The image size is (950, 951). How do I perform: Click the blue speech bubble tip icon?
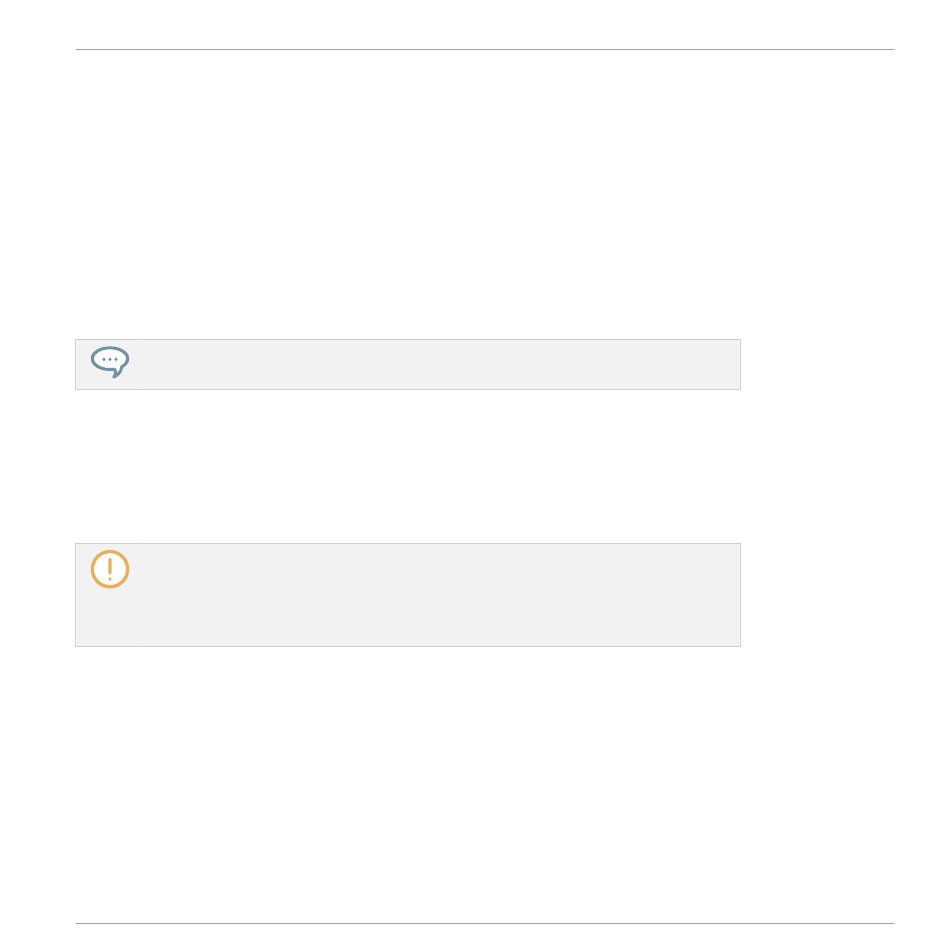pos(110,362)
